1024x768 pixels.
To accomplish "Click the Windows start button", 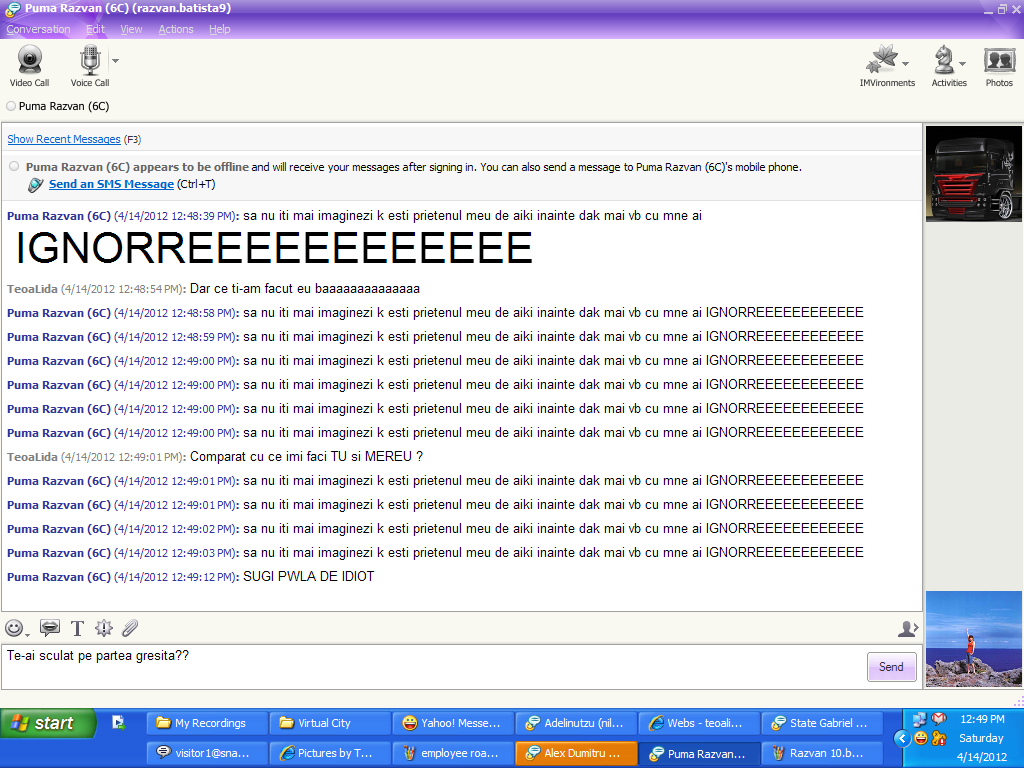I will coord(48,724).
